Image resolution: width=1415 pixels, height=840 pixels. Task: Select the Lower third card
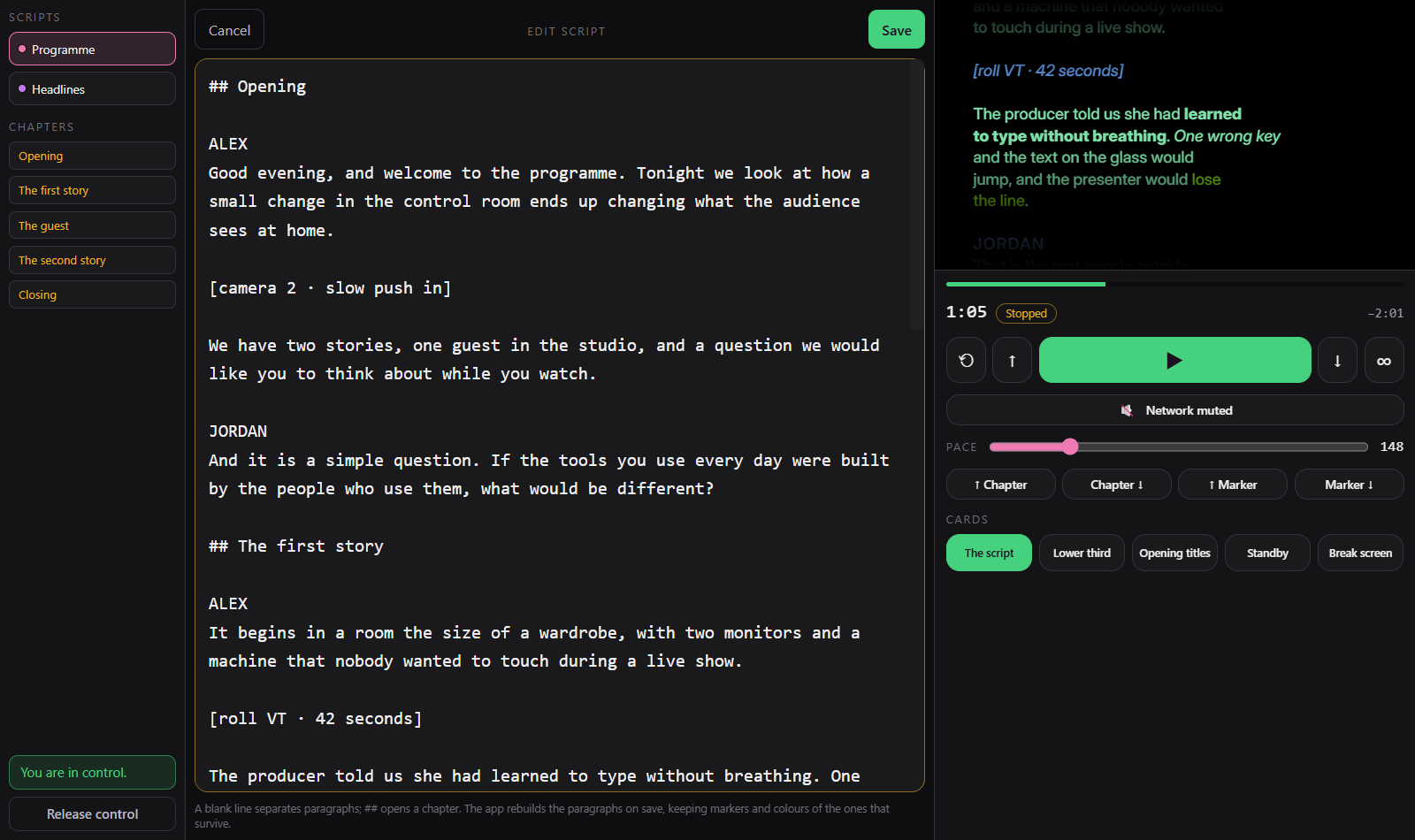pos(1082,553)
